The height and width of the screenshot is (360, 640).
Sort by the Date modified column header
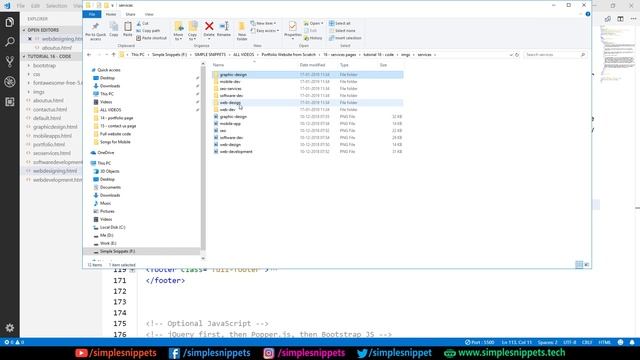[x=312, y=65]
